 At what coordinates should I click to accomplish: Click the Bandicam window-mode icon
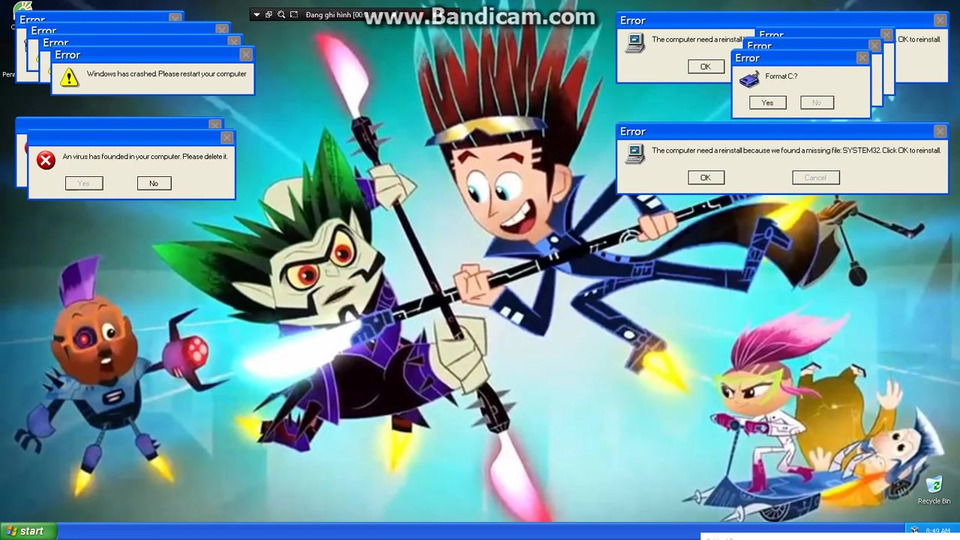[x=269, y=15]
